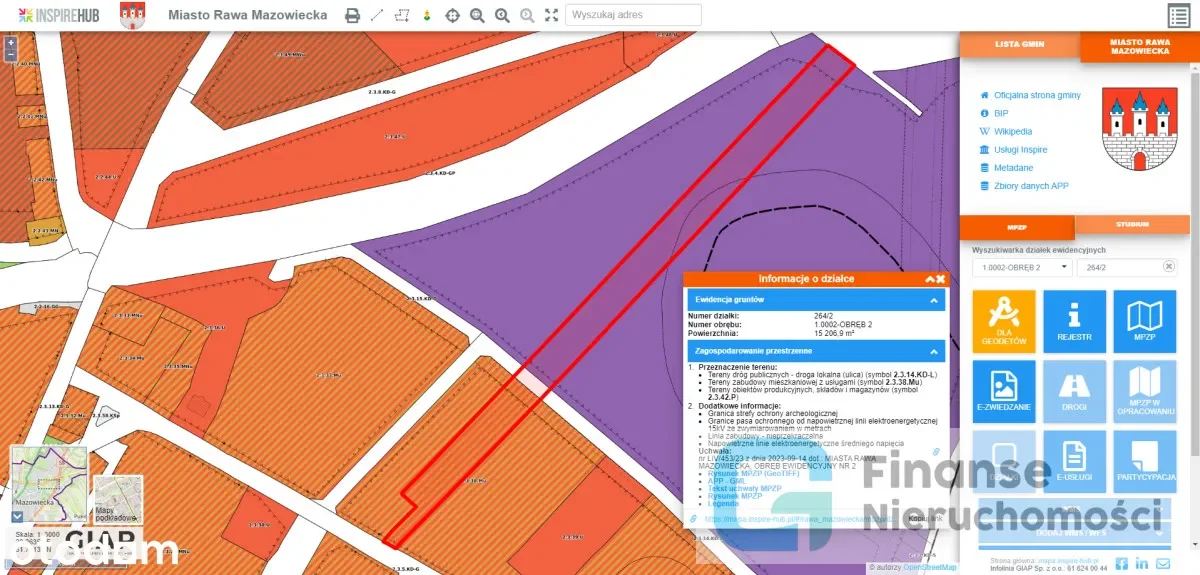Click the locate position crosshair icon
Screen dimensions: 1200x575
[452, 15]
